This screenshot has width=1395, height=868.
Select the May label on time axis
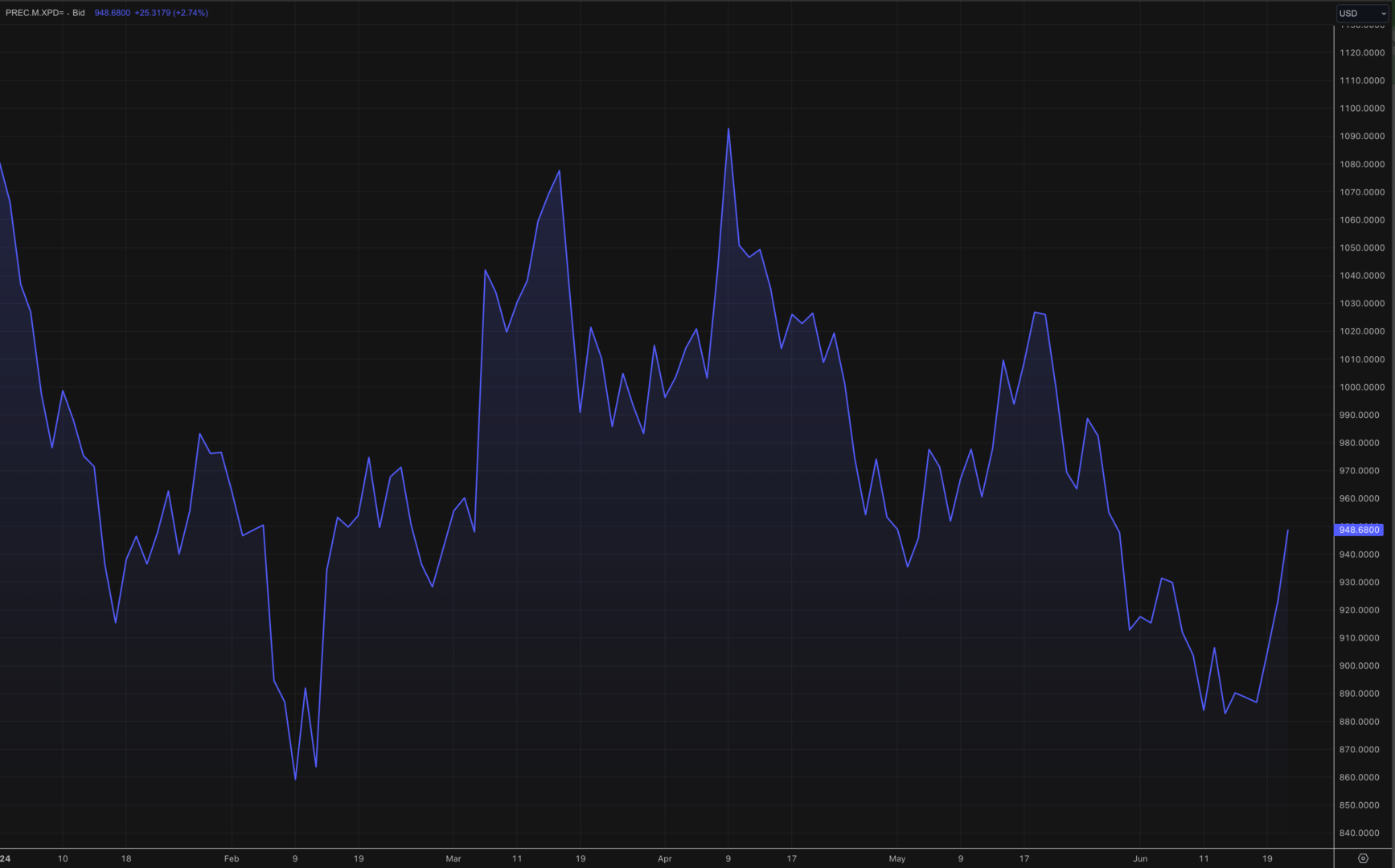(896, 858)
